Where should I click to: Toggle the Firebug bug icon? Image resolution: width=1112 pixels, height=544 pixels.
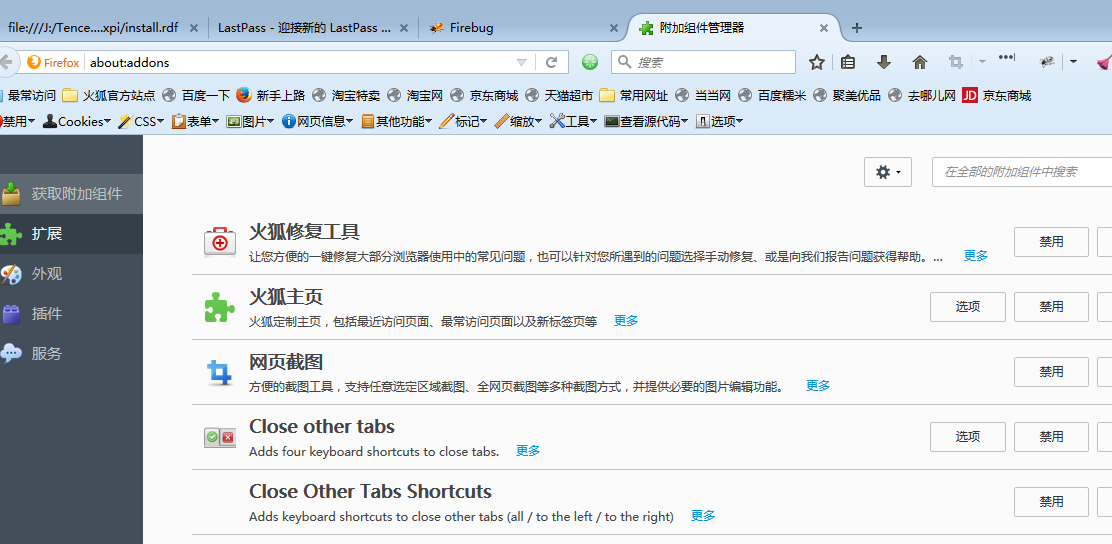[x=1047, y=62]
